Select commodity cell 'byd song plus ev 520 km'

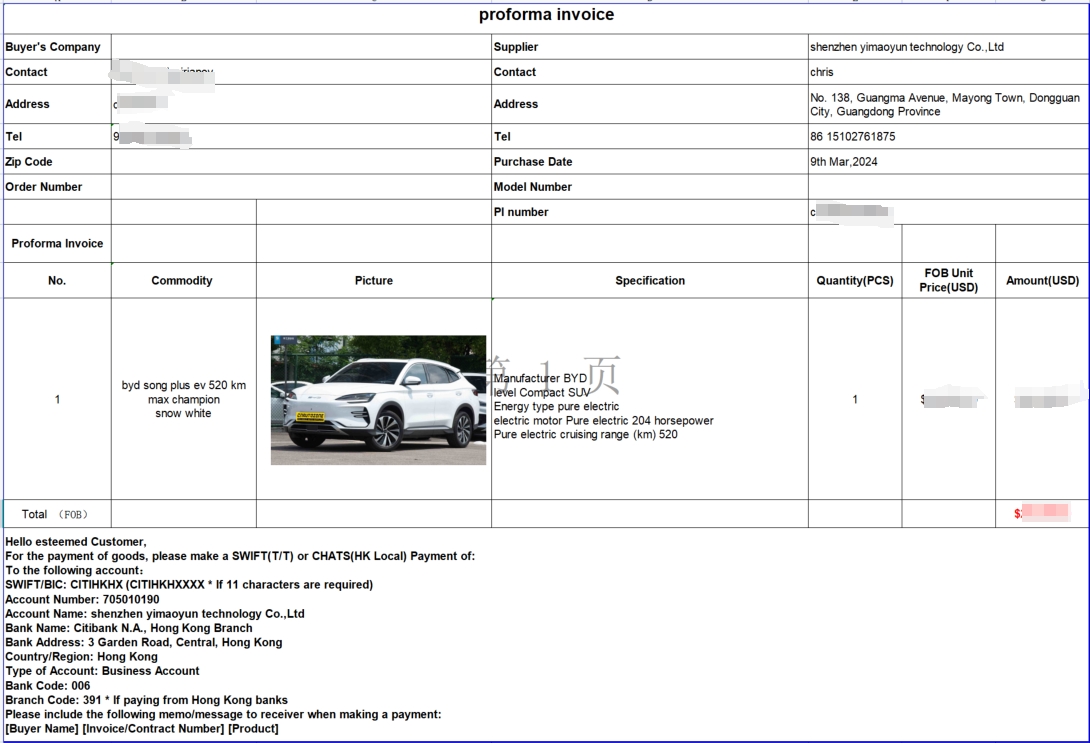[x=184, y=399]
